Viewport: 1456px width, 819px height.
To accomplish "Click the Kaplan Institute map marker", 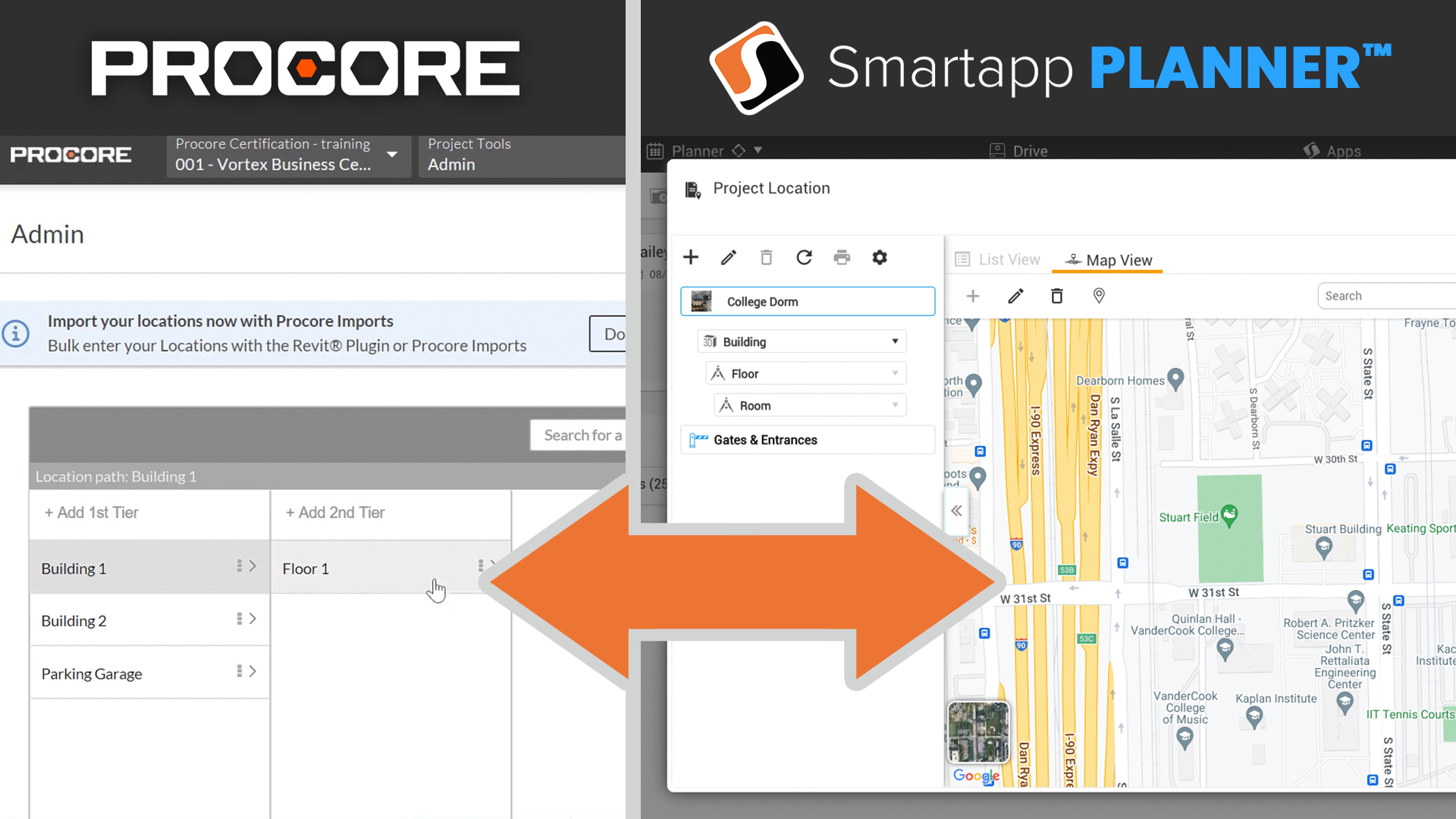I will (x=1254, y=717).
